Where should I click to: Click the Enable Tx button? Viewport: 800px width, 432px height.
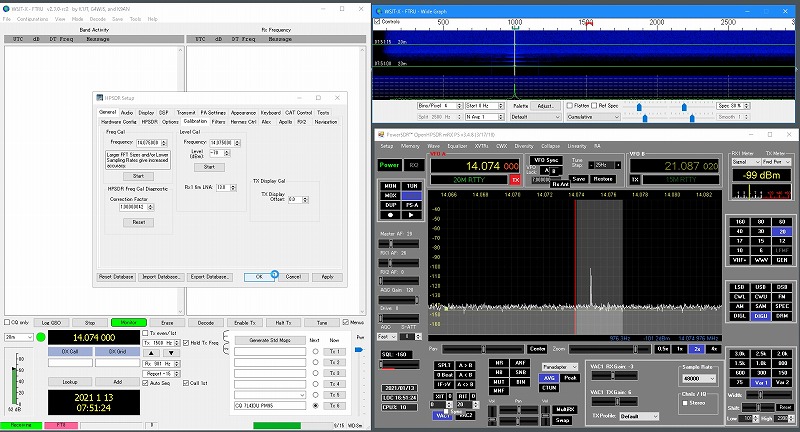[244, 322]
